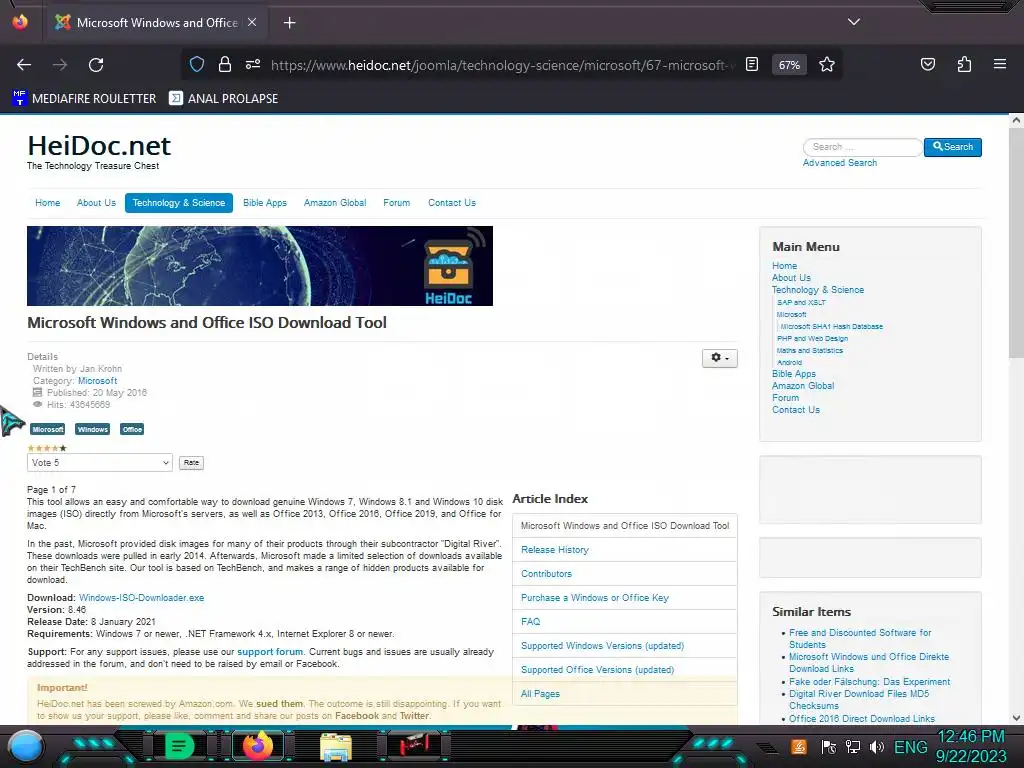This screenshot has height=768, width=1024.
Task: Open Technology & Science navigation tab
Action: click(x=179, y=202)
